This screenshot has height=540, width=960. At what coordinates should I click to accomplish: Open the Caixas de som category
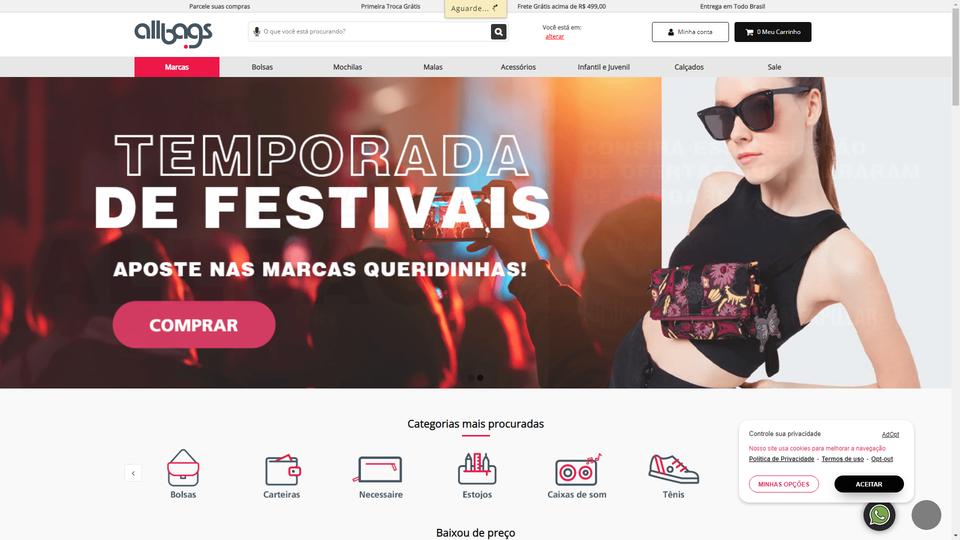[577, 470]
